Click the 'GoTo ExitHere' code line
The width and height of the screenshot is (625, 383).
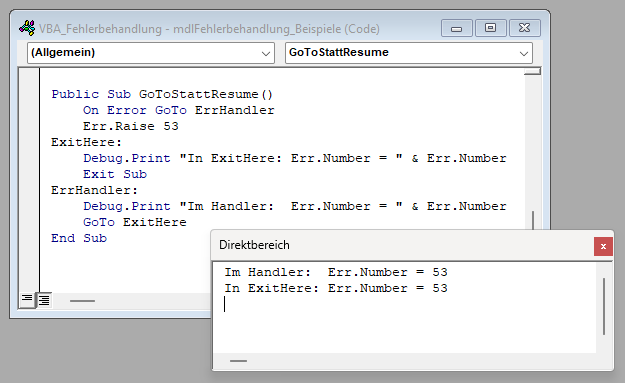(x=135, y=222)
